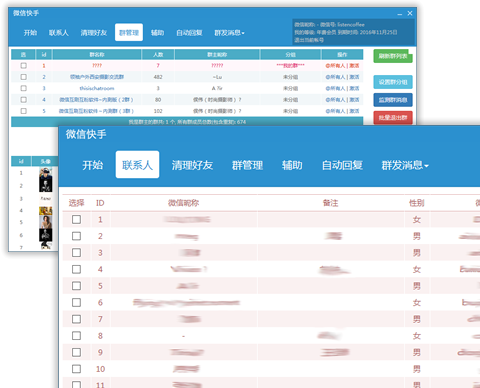Select the avatar in member row 5
The height and width of the screenshot is (388, 480).
pos(45,222)
